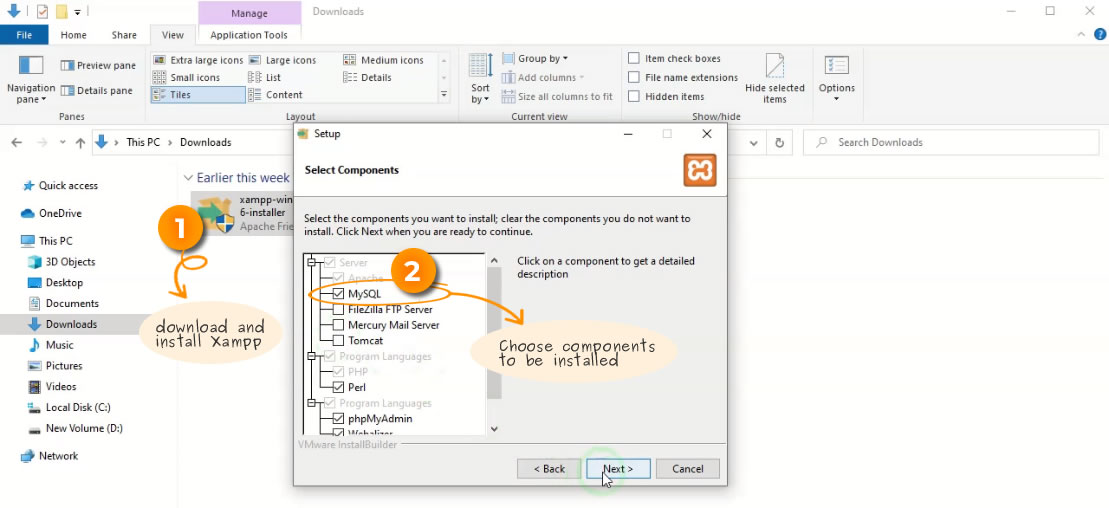The image size is (1109, 508).
Task: Cancel the XAMPP setup
Action: [687, 468]
